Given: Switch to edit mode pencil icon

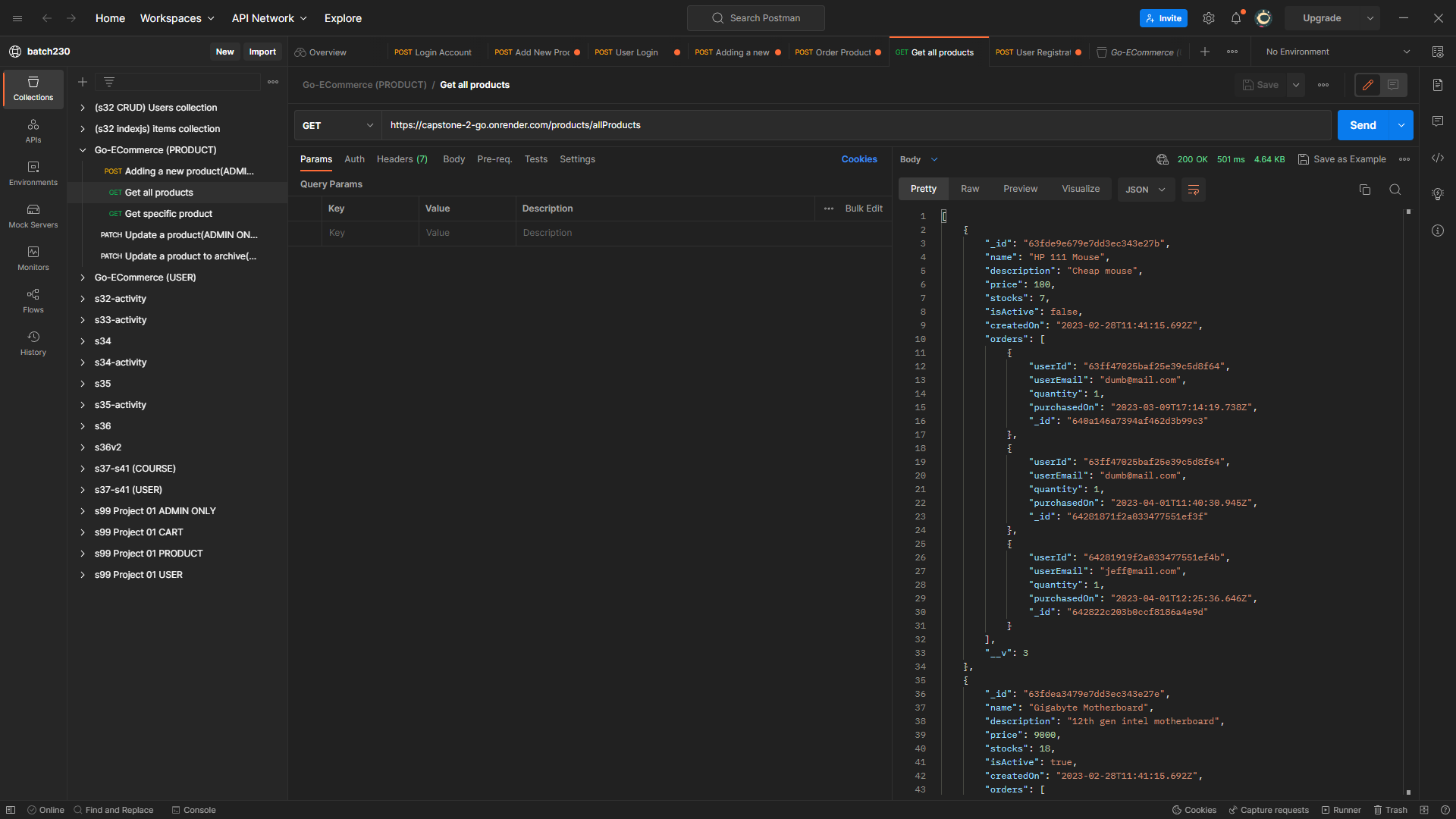Looking at the screenshot, I should coord(1368,85).
